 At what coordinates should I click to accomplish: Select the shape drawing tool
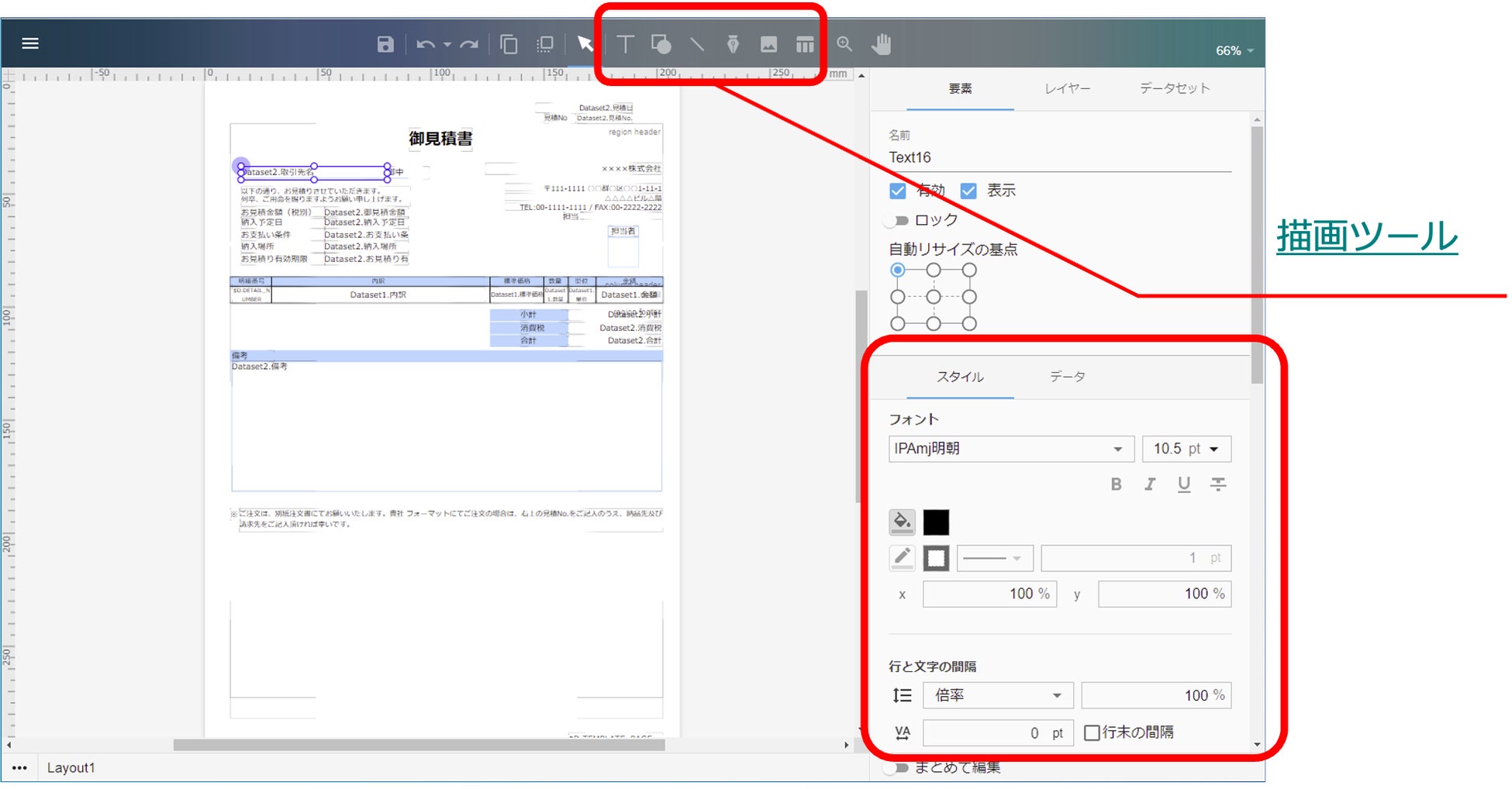[x=661, y=44]
